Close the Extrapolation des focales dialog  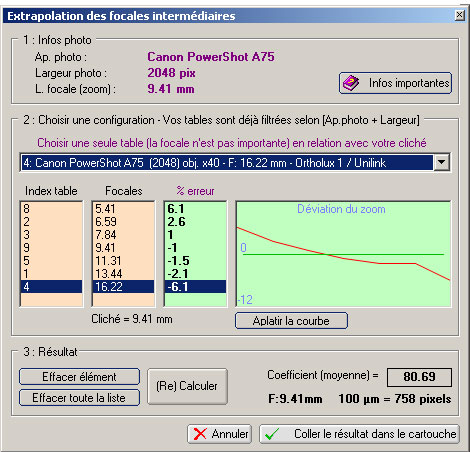point(459,15)
